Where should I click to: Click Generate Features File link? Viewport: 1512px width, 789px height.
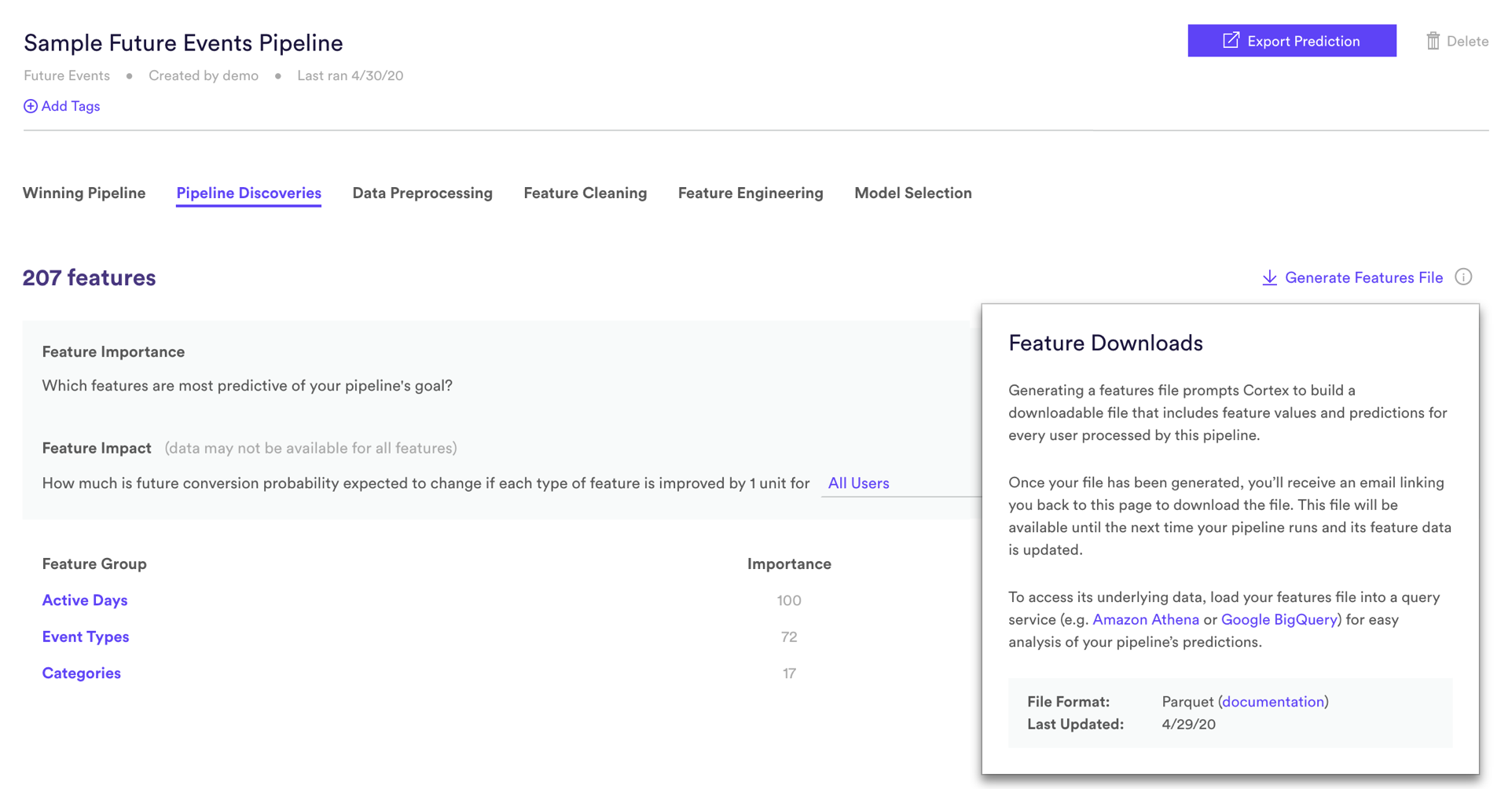coord(1363,277)
